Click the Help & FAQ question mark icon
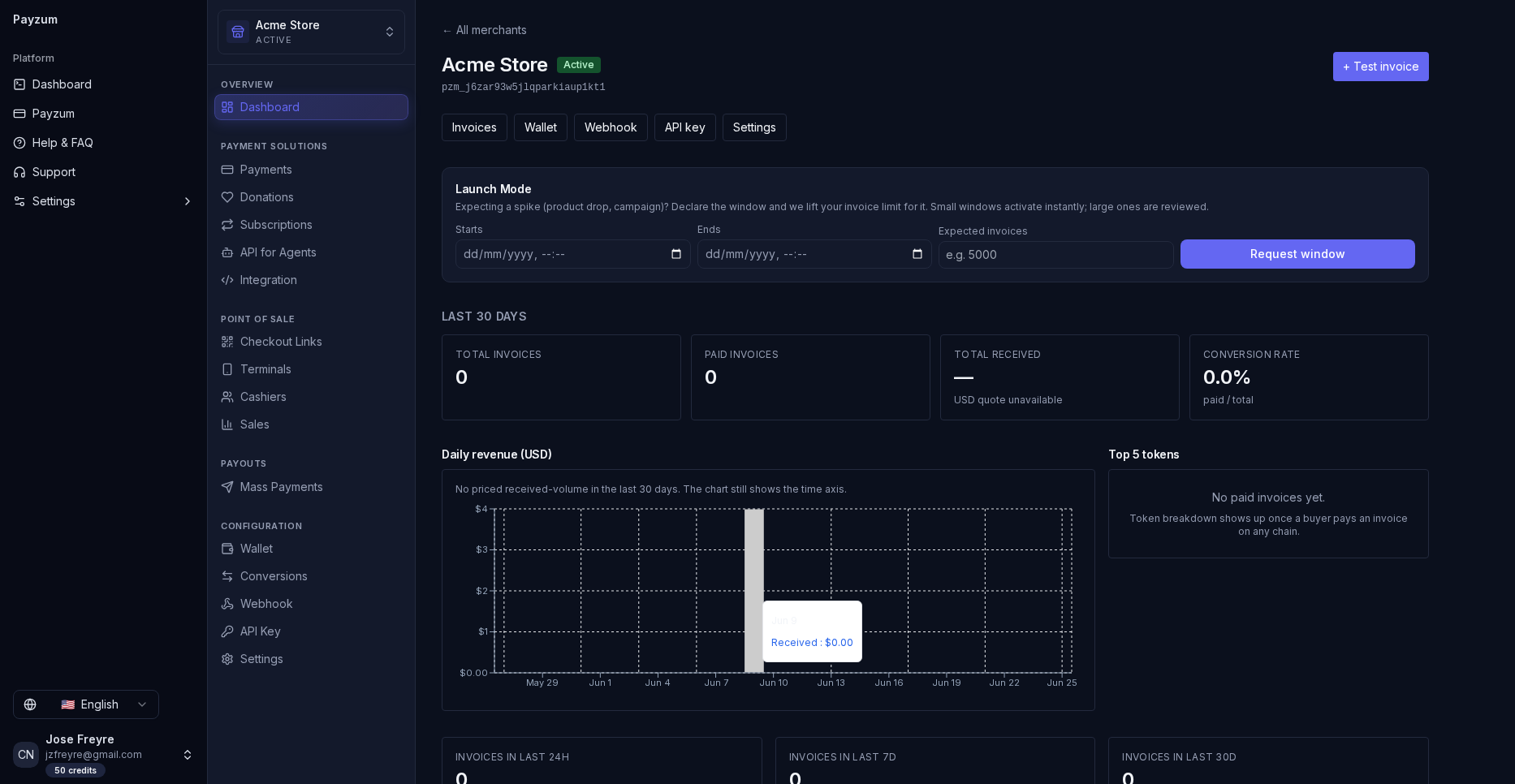Viewport: 1515px width, 784px height. point(19,143)
